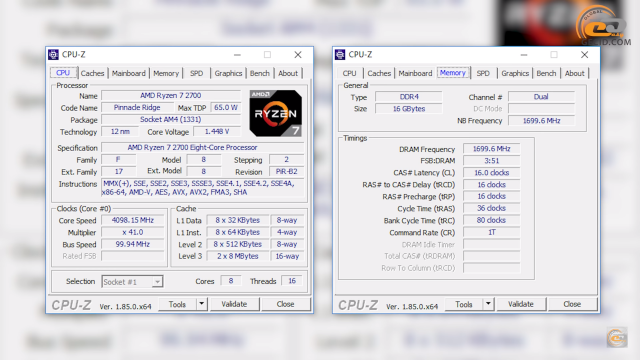Click Threads value 16
The width and height of the screenshot is (640, 360).
[x=292, y=281]
